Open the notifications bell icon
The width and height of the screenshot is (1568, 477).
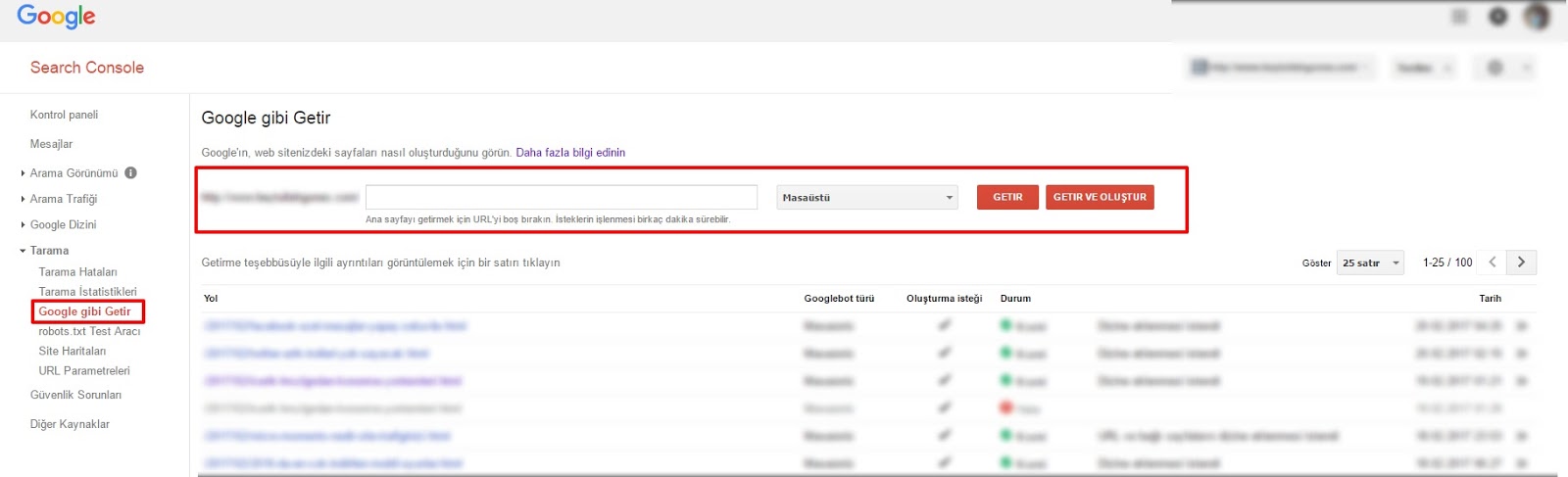point(1497,17)
